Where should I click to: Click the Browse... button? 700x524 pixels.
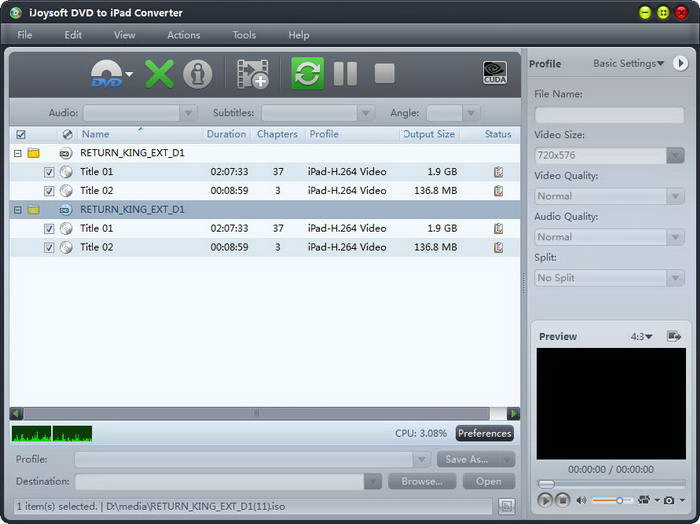click(422, 482)
